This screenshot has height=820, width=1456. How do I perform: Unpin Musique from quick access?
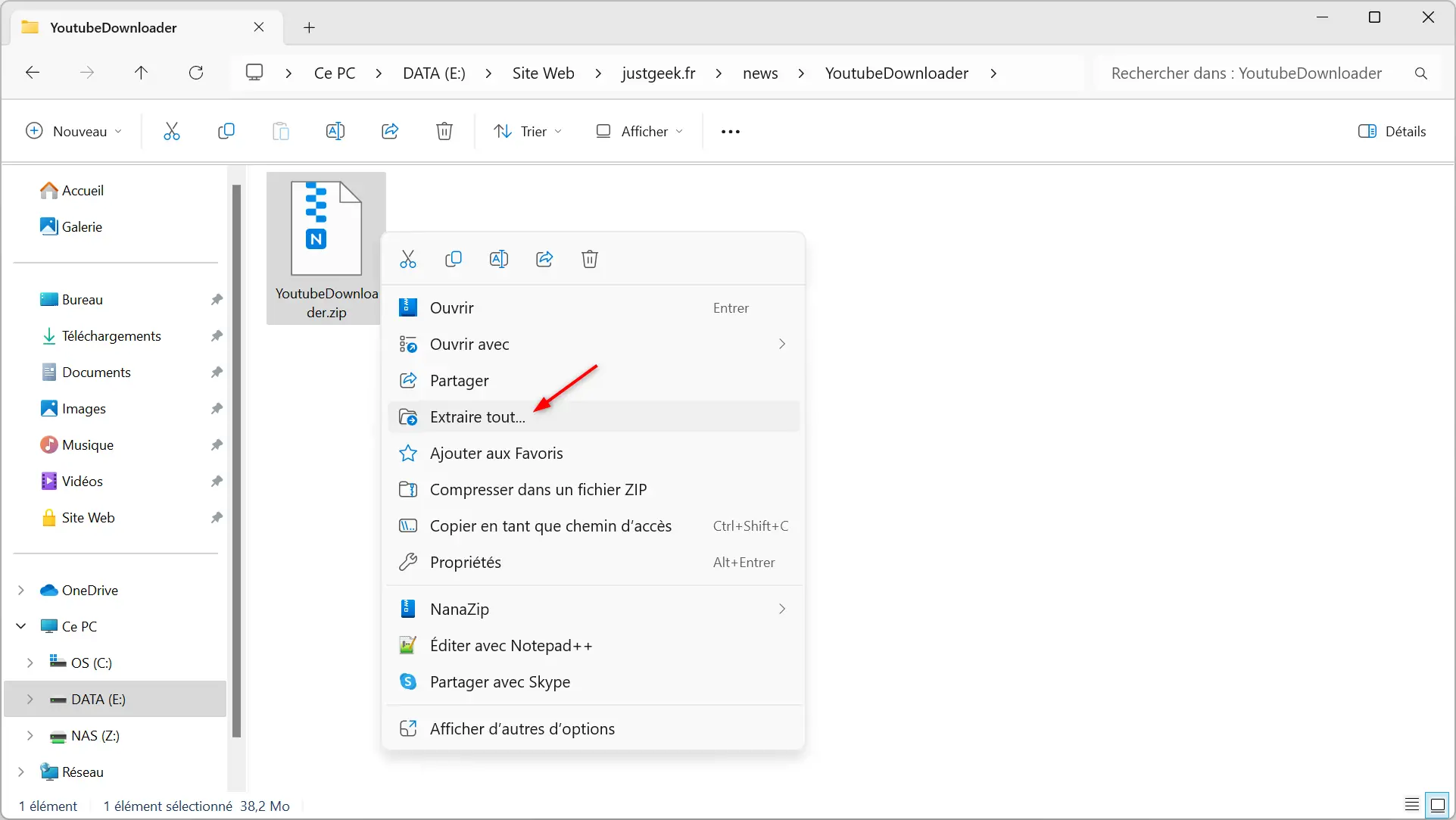click(217, 445)
